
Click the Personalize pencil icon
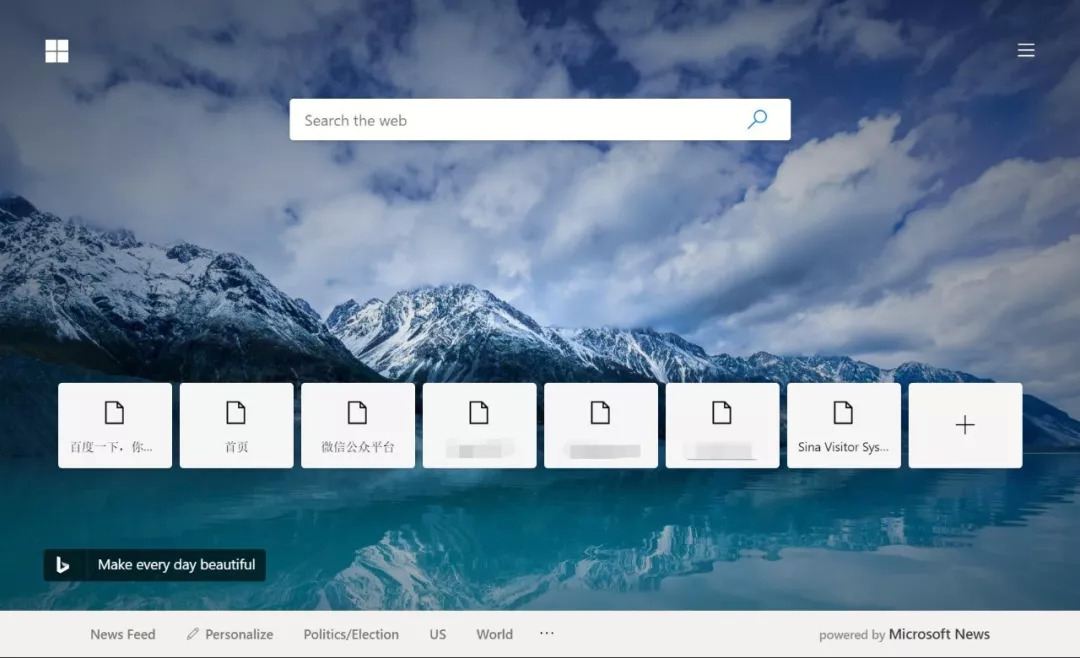point(193,634)
